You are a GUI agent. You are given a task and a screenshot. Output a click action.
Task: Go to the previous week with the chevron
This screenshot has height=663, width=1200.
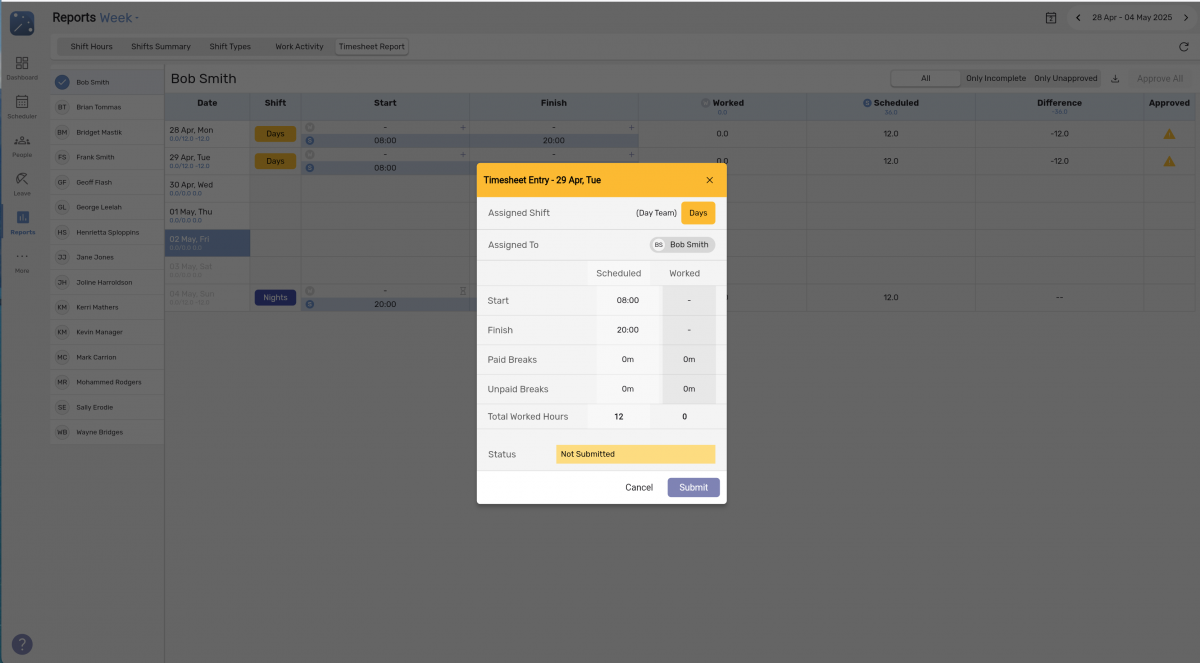(1077, 17)
